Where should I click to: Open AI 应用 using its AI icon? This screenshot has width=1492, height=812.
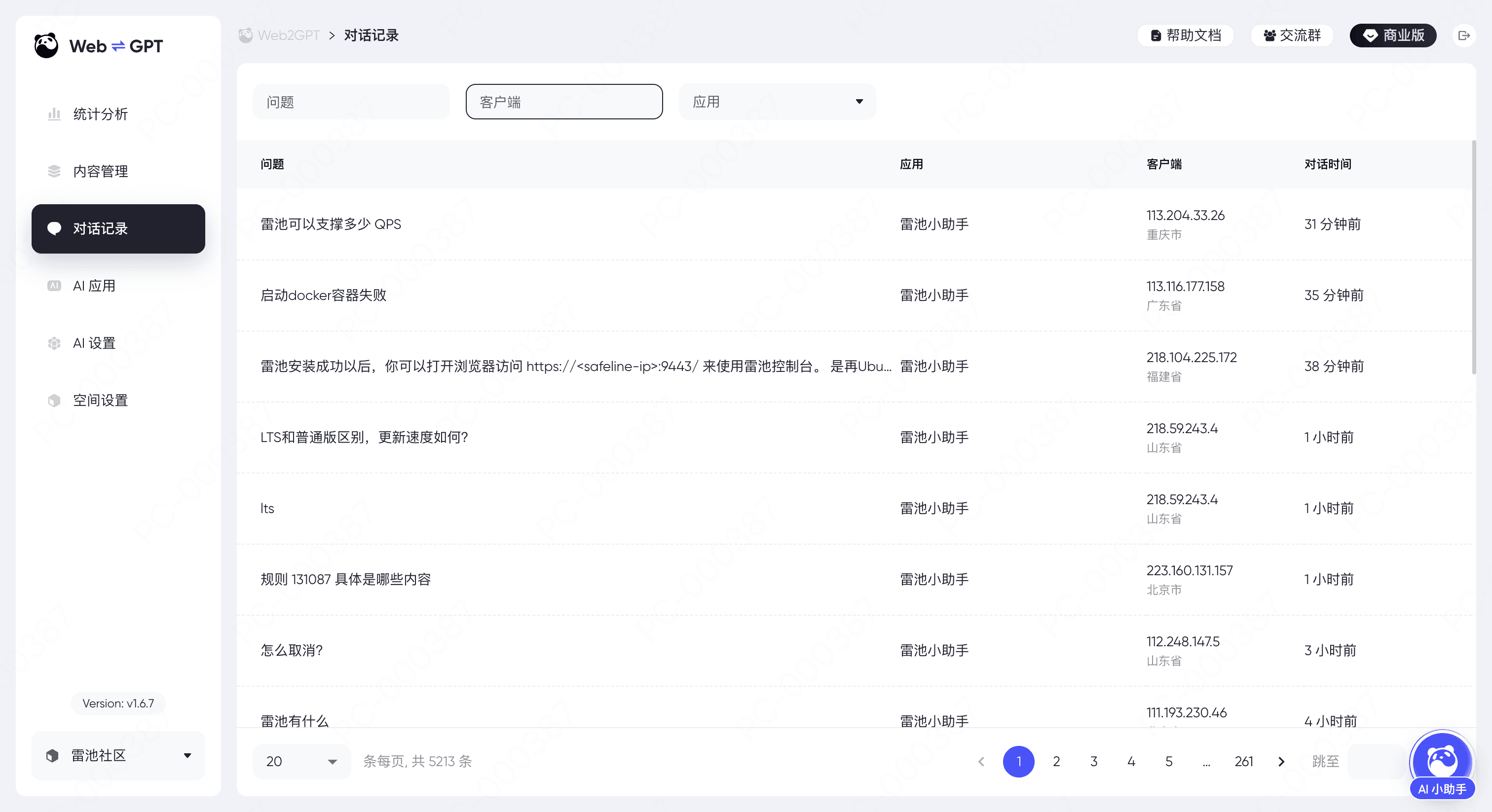(54, 285)
